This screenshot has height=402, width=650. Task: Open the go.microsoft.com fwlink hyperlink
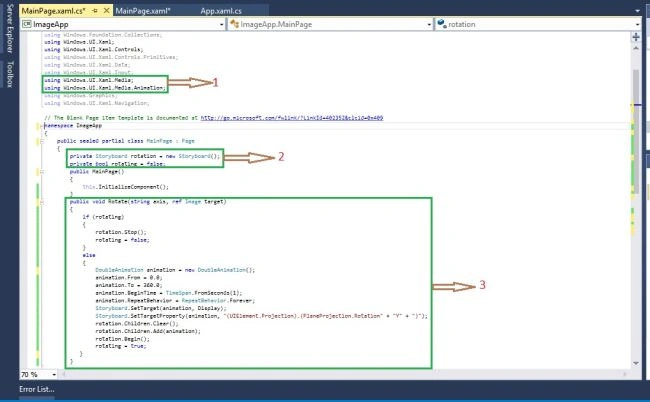point(292,118)
